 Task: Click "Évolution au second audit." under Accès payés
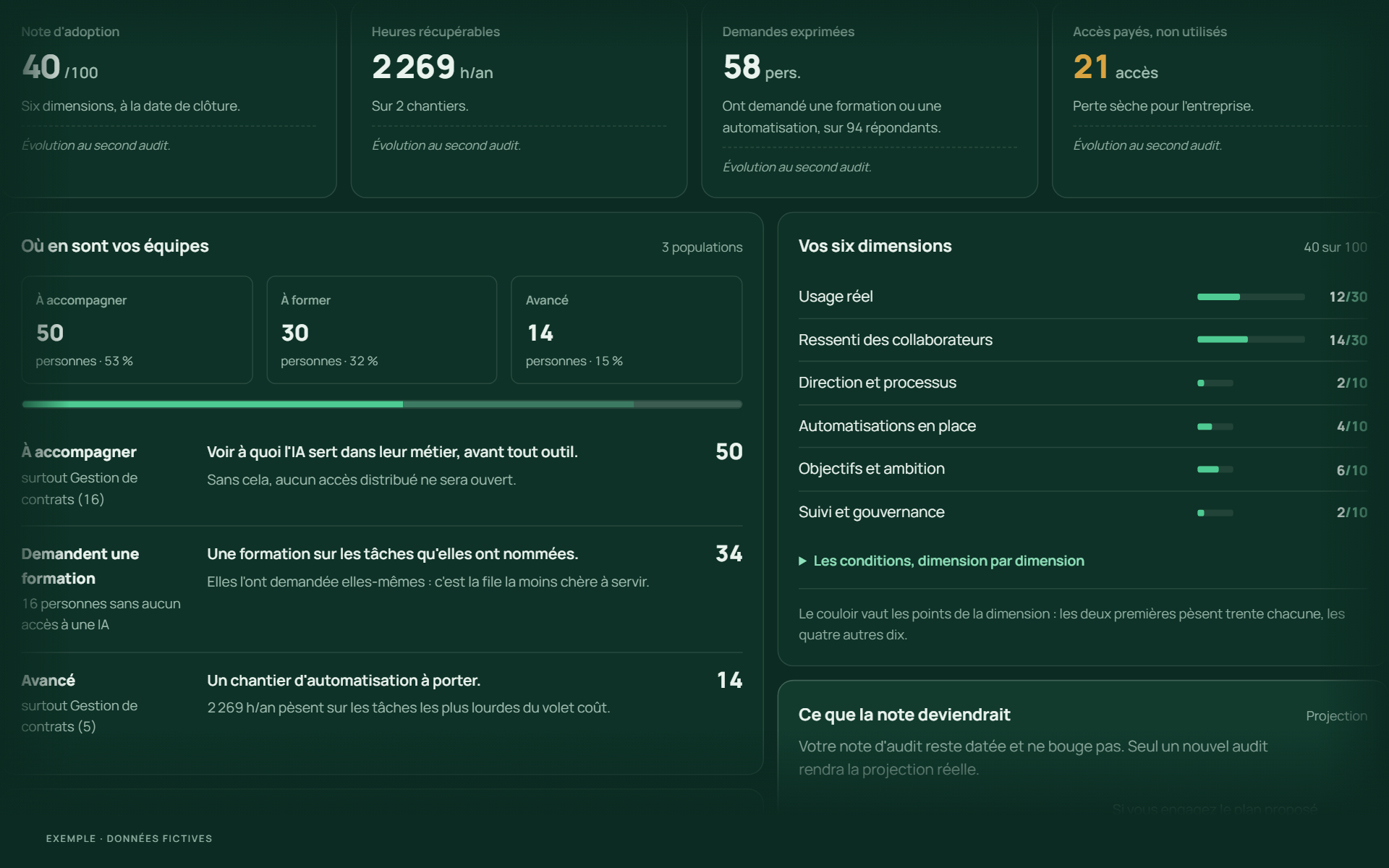point(1147,145)
